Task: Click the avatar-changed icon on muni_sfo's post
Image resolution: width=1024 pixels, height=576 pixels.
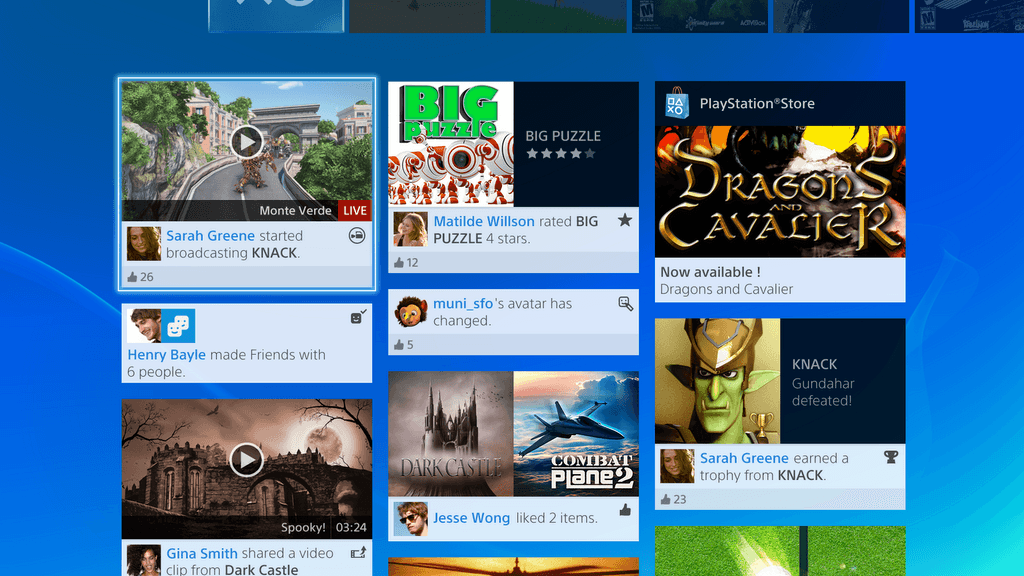Action: pyautogui.click(x=626, y=303)
